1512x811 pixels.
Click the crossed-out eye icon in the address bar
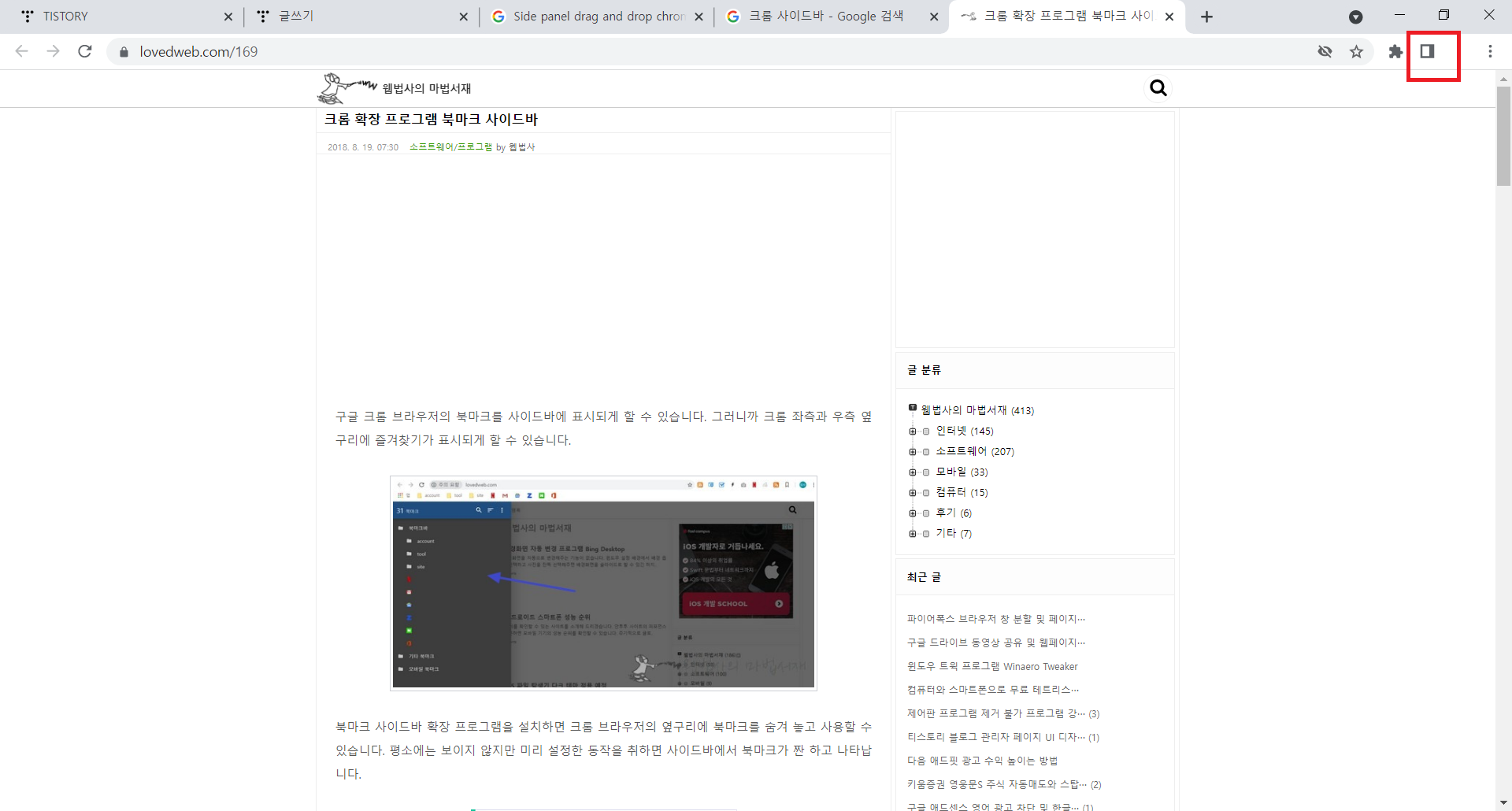click(x=1325, y=52)
